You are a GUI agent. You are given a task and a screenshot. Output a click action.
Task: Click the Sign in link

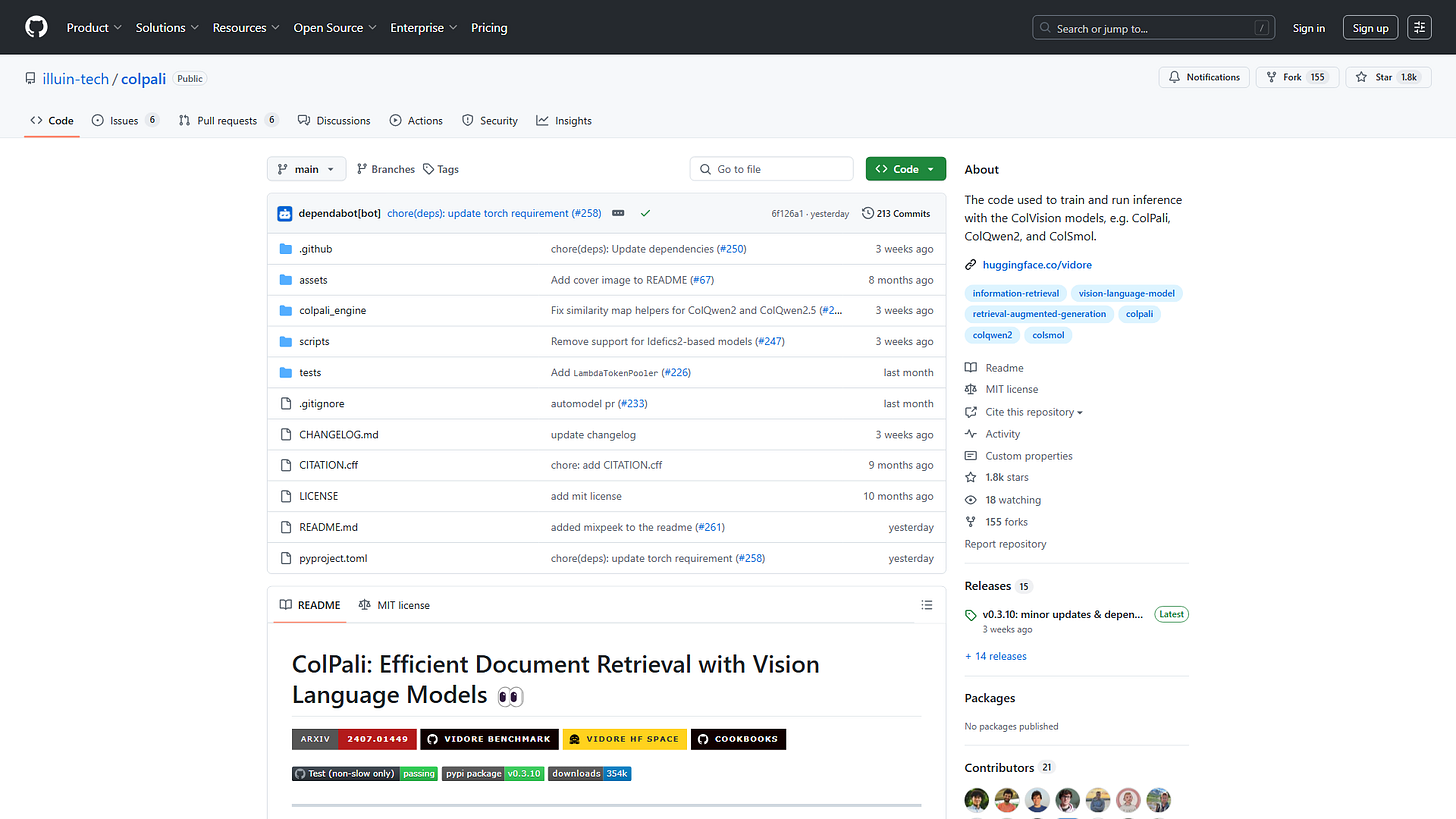point(1309,28)
